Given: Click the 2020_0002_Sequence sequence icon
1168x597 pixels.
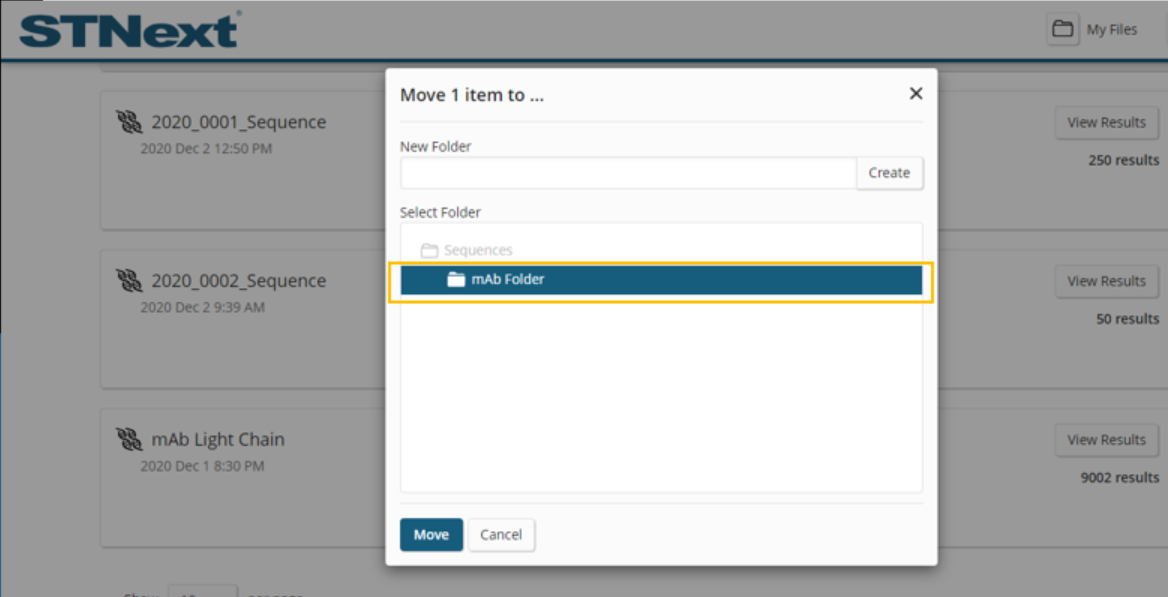Looking at the screenshot, I should click(x=129, y=281).
